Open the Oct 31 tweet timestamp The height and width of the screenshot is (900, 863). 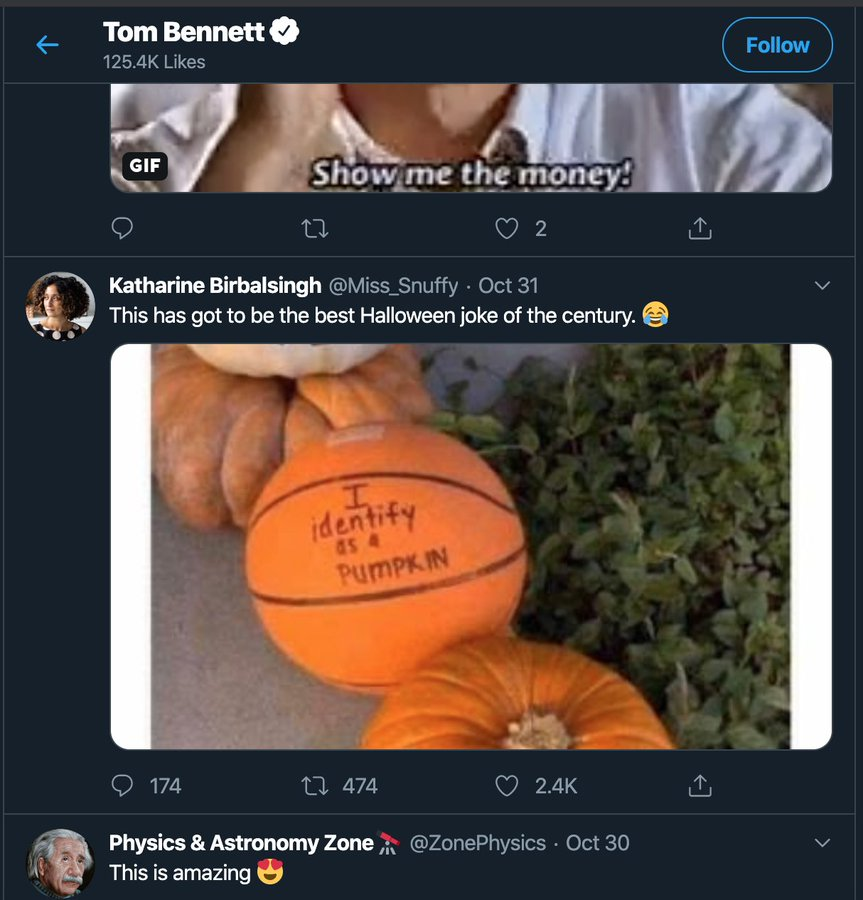(509, 286)
